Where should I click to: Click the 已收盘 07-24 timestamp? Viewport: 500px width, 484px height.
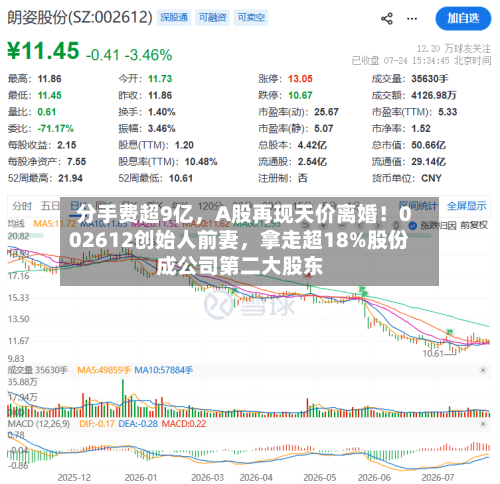coord(421,61)
